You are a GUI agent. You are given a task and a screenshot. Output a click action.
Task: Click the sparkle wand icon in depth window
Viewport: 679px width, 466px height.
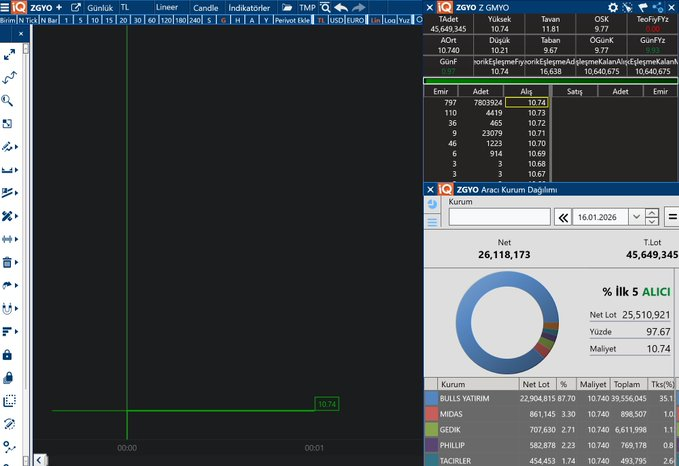coord(627,7)
